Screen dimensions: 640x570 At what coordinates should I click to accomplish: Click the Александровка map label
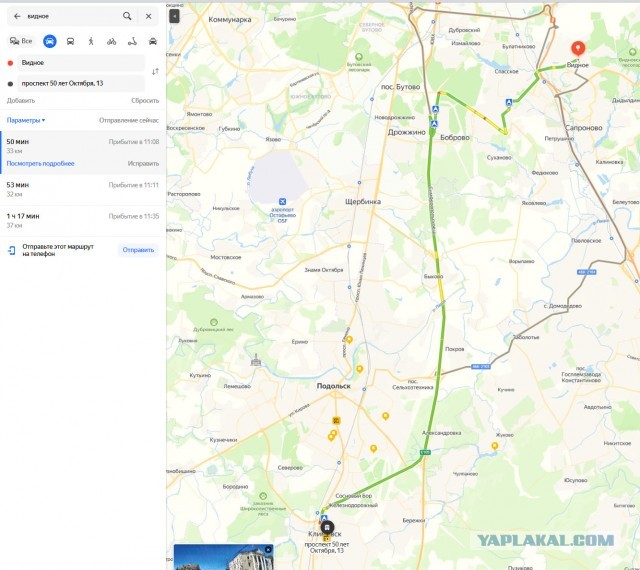click(442, 433)
